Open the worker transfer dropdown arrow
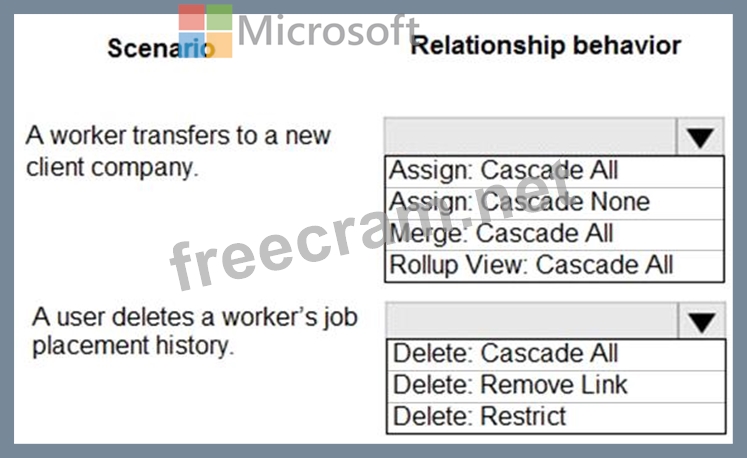The width and height of the screenshot is (747, 458). tap(700, 138)
